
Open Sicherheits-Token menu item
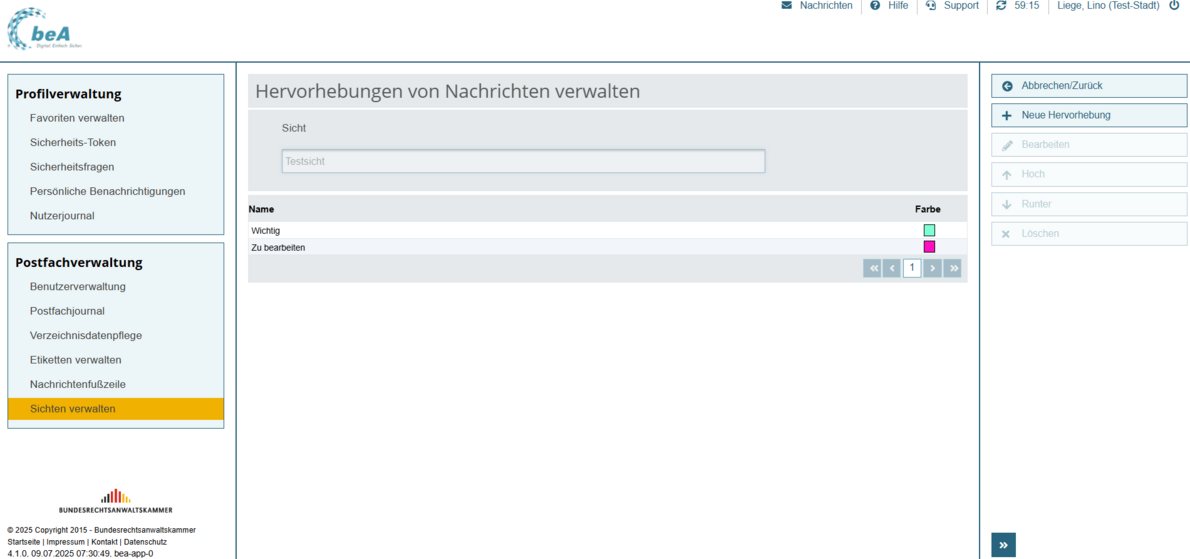[71, 143]
